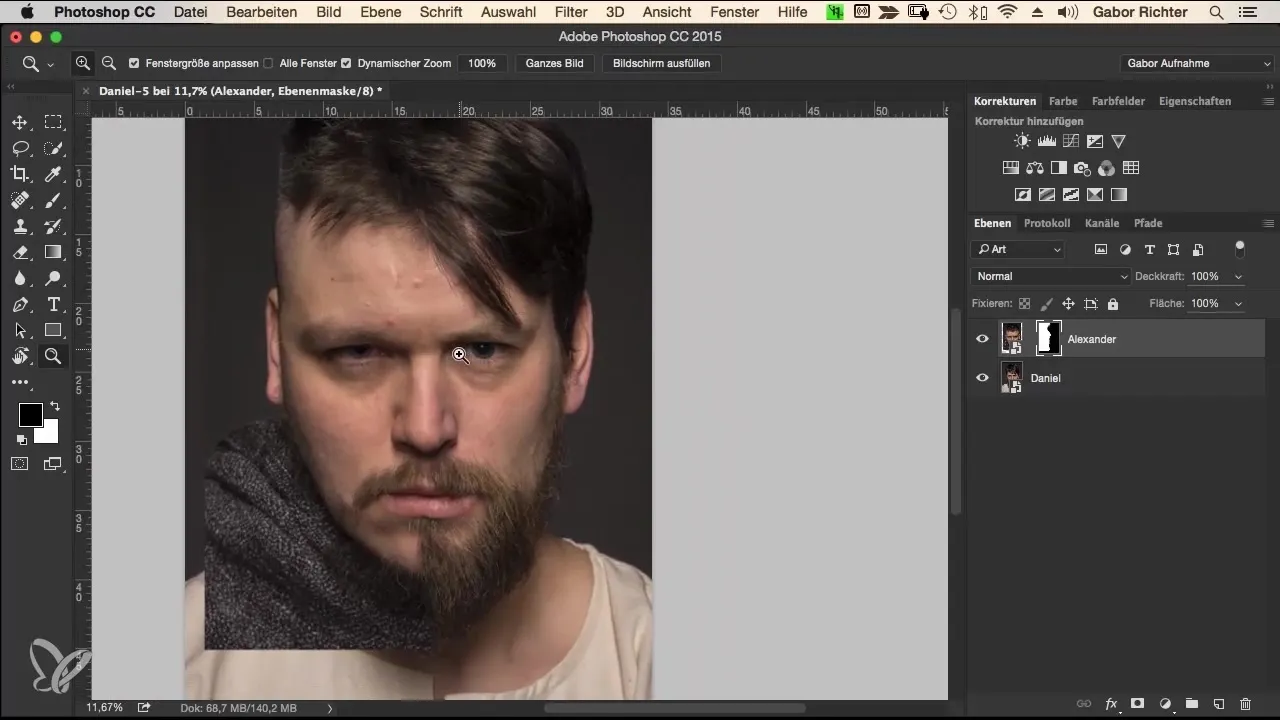Expand the status bar info arrow

330,708
